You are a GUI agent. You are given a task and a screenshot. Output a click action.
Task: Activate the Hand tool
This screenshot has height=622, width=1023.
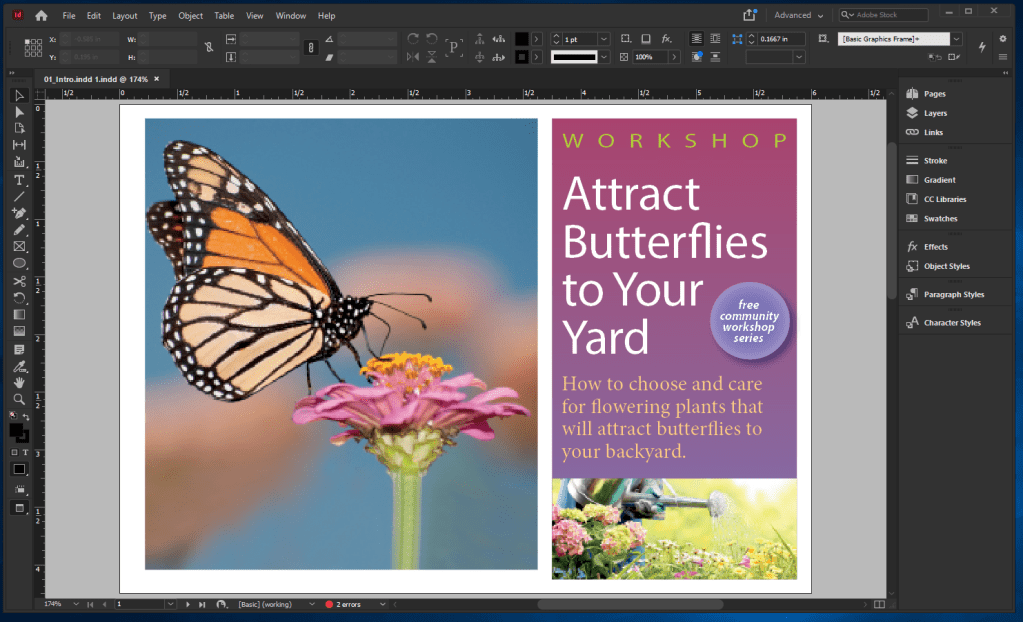coord(19,382)
